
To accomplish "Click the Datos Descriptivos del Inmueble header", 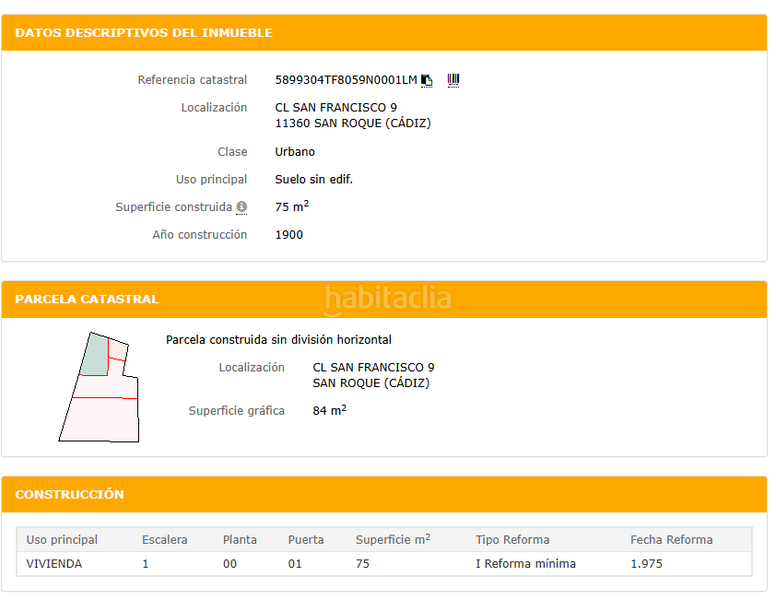I will click(144, 33).
